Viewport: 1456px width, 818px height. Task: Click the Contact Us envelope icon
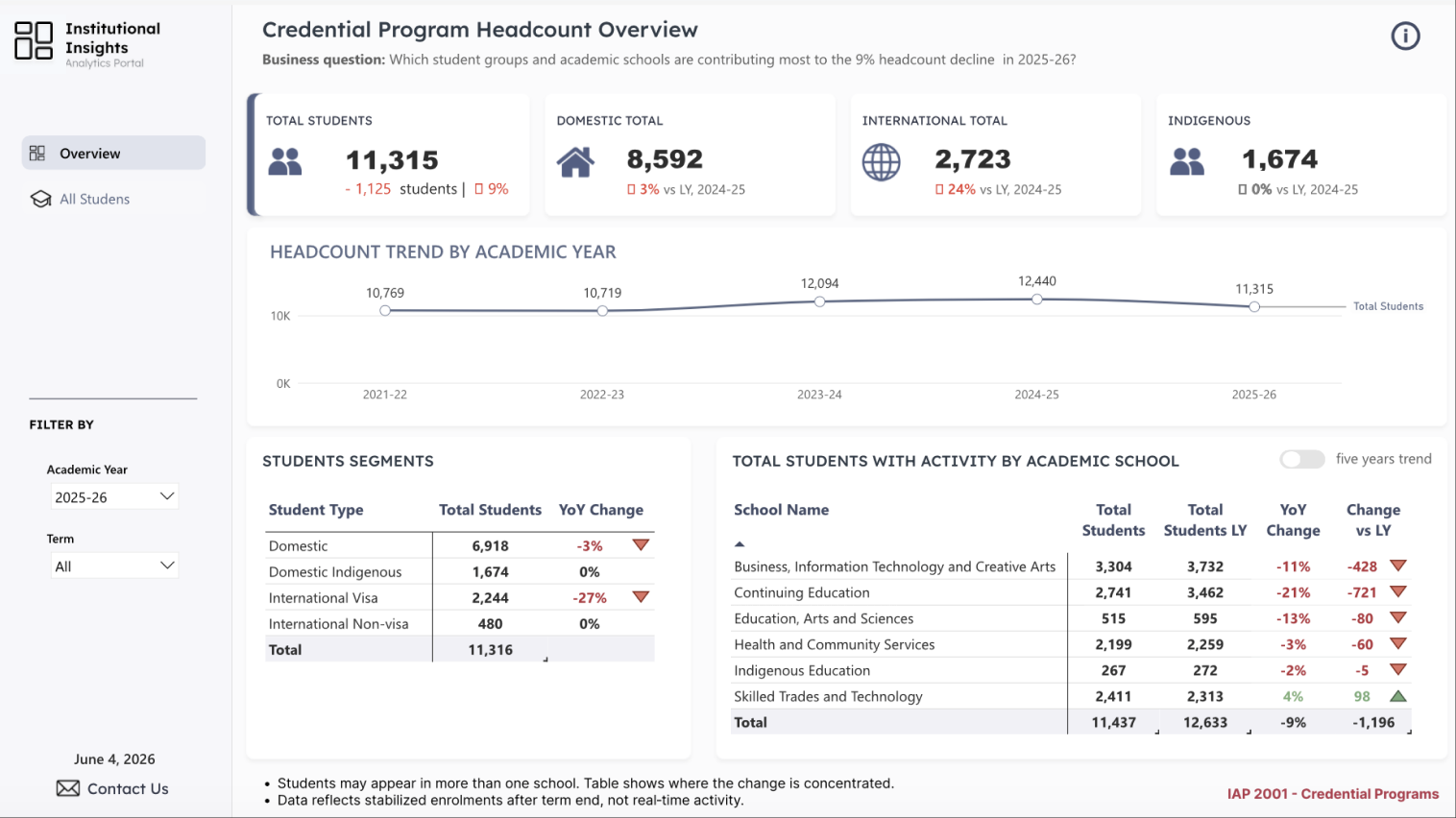click(68, 788)
